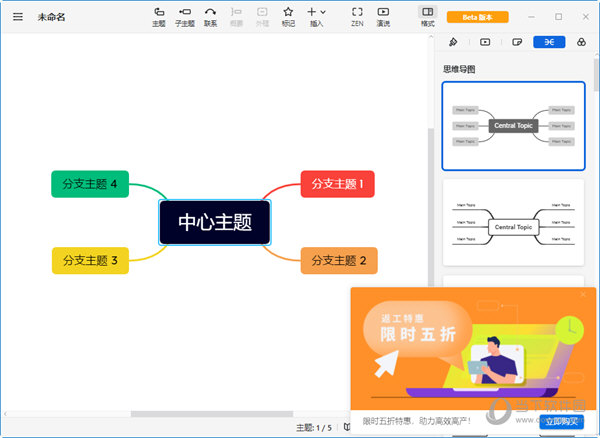Open the hamburger main menu

coord(17,17)
